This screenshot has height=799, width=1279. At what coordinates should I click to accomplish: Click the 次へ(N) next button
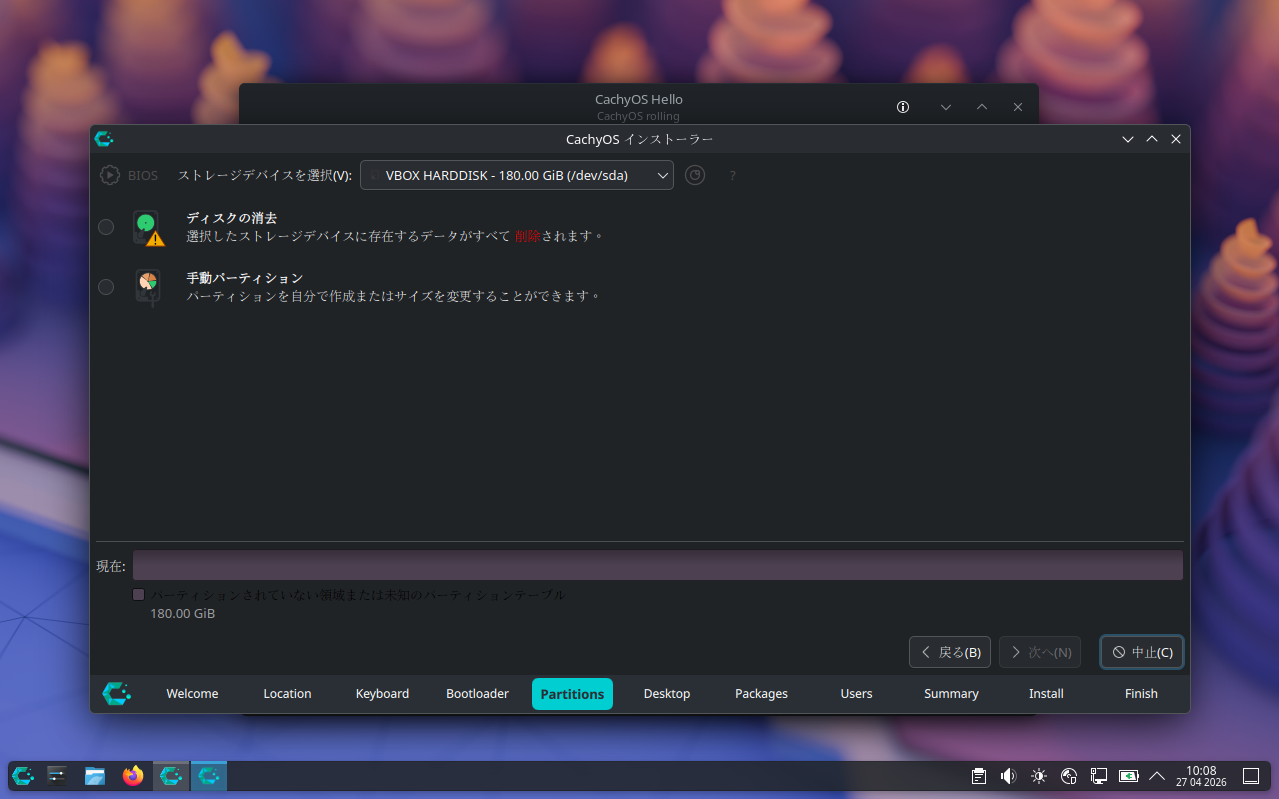pos(1040,652)
